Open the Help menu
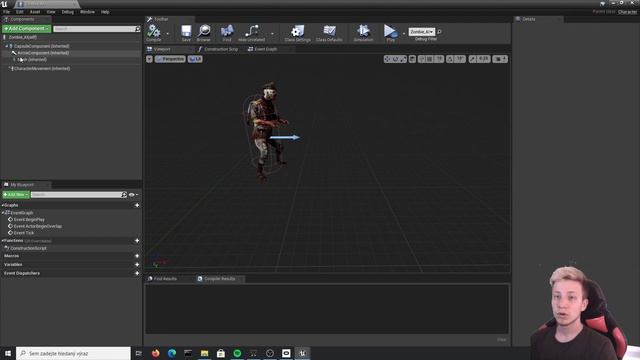The width and height of the screenshot is (640, 360). [x=105, y=12]
